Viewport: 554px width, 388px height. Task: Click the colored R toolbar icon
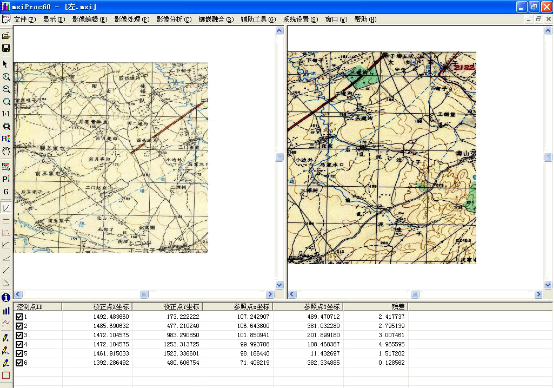point(6,139)
